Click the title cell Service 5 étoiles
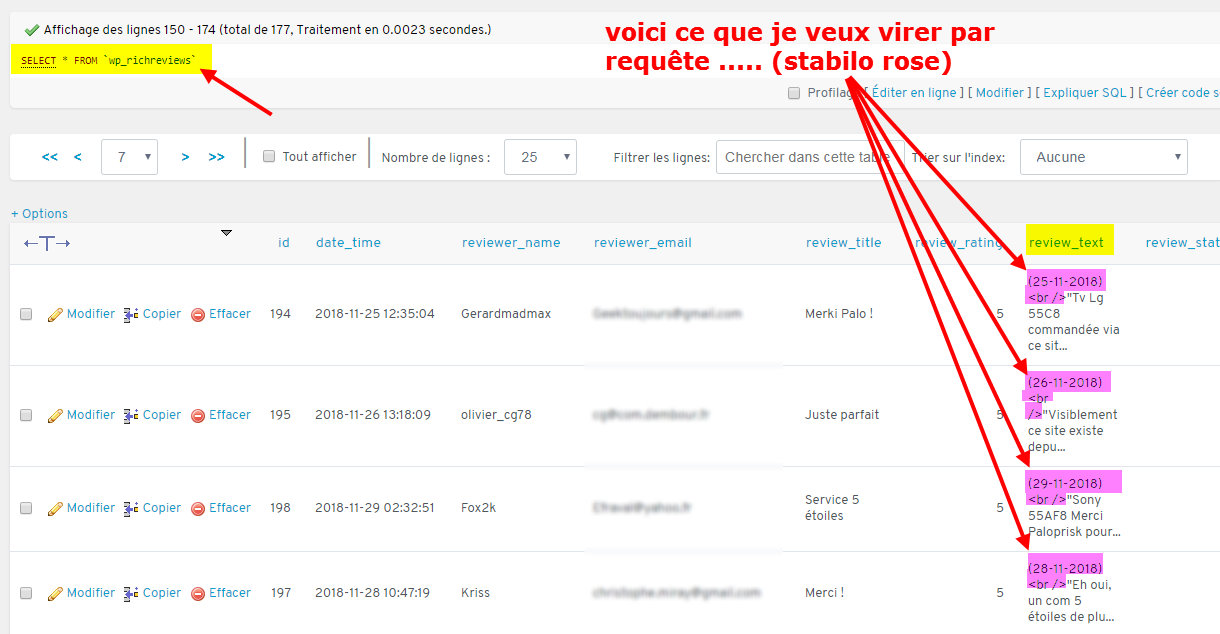Screen dimensions: 1220x634 pos(832,508)
